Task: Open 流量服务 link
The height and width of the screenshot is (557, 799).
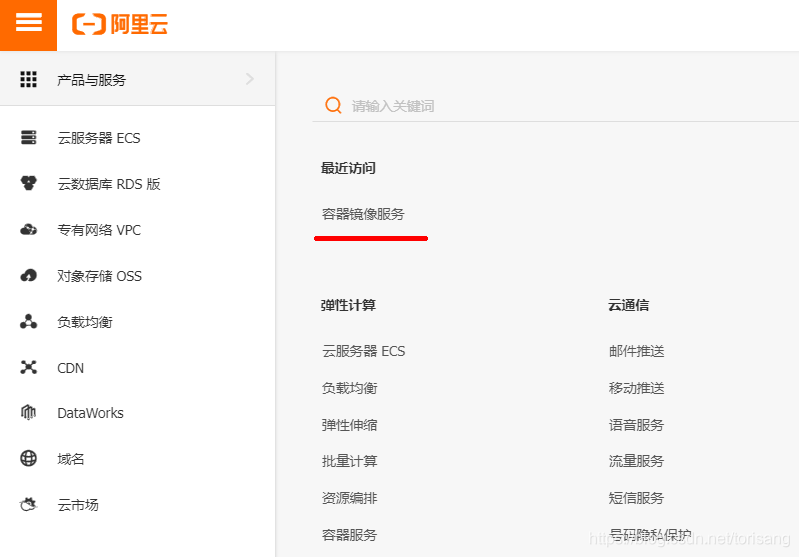Action: coord(636,461)
